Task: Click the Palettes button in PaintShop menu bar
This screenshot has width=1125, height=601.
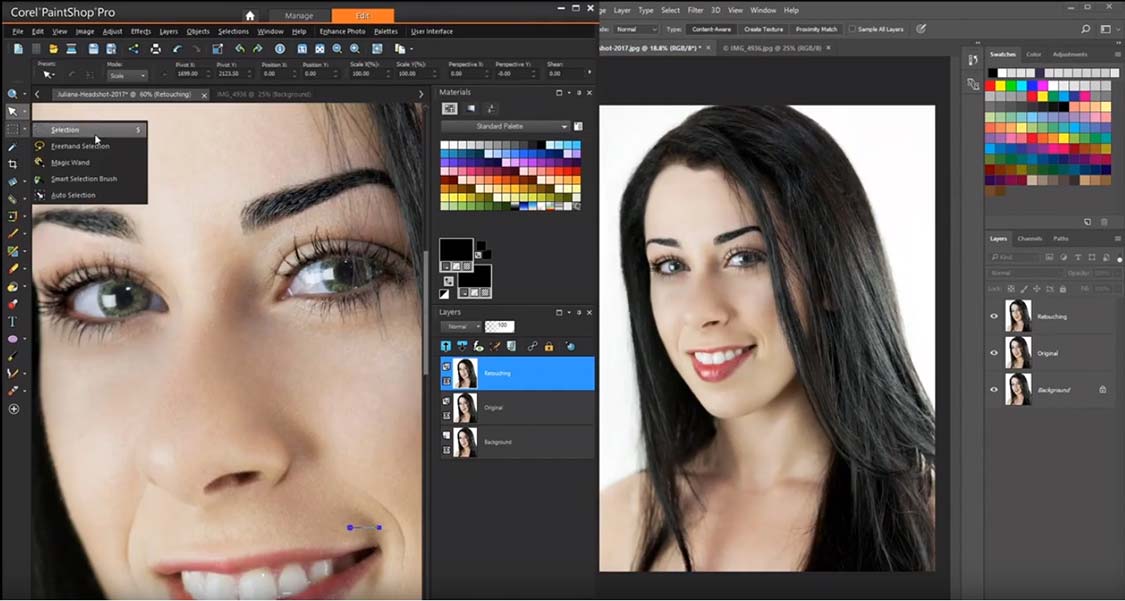Action: coord(386,32)
